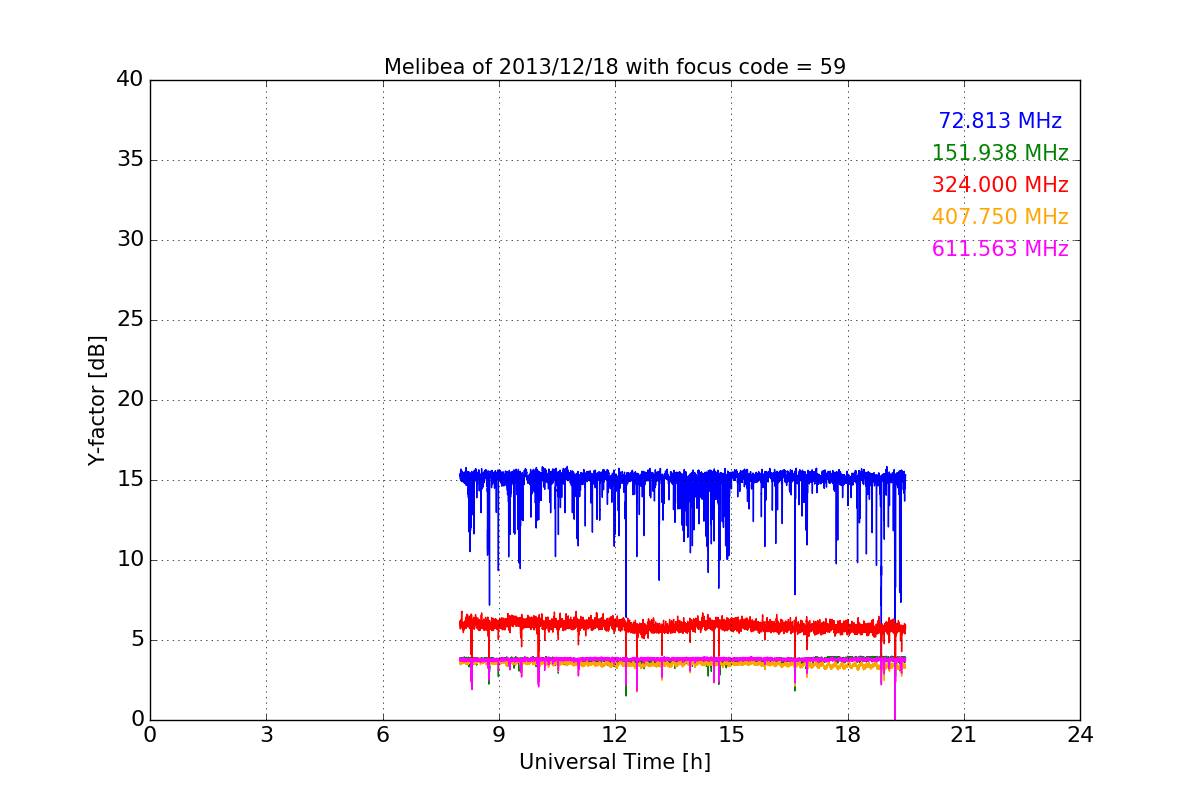
Task: Select the 151.938 MHz legend label
Action: 1000,153
